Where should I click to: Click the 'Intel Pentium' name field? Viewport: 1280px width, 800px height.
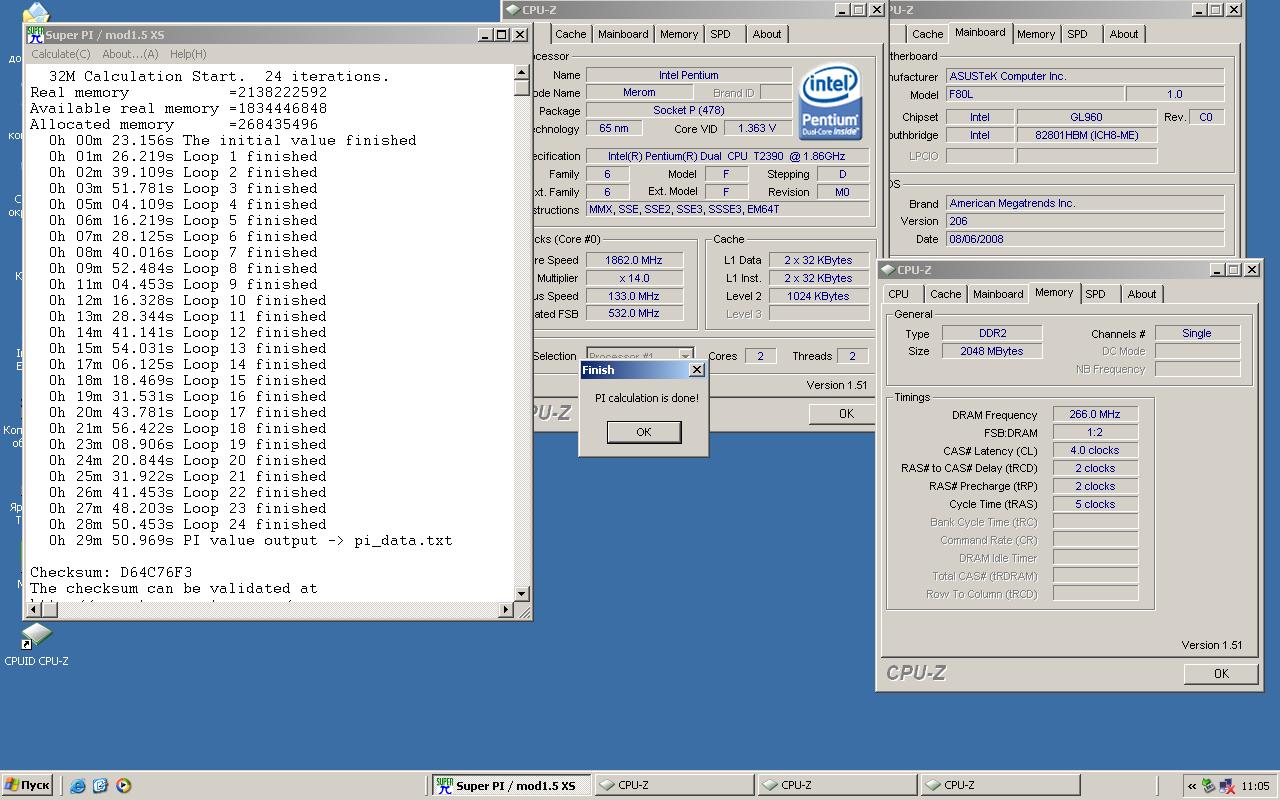[x=688, y=75]
